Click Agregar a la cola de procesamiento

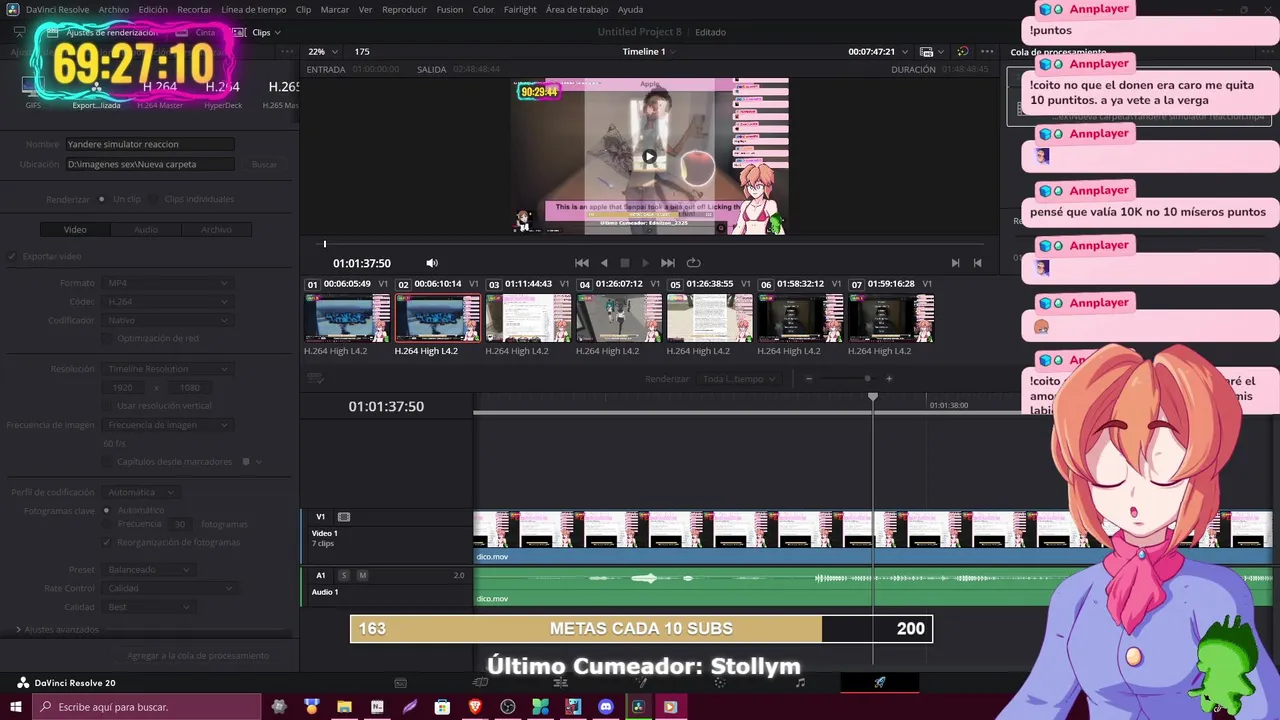pyautogui.click(x=198, y=656)
